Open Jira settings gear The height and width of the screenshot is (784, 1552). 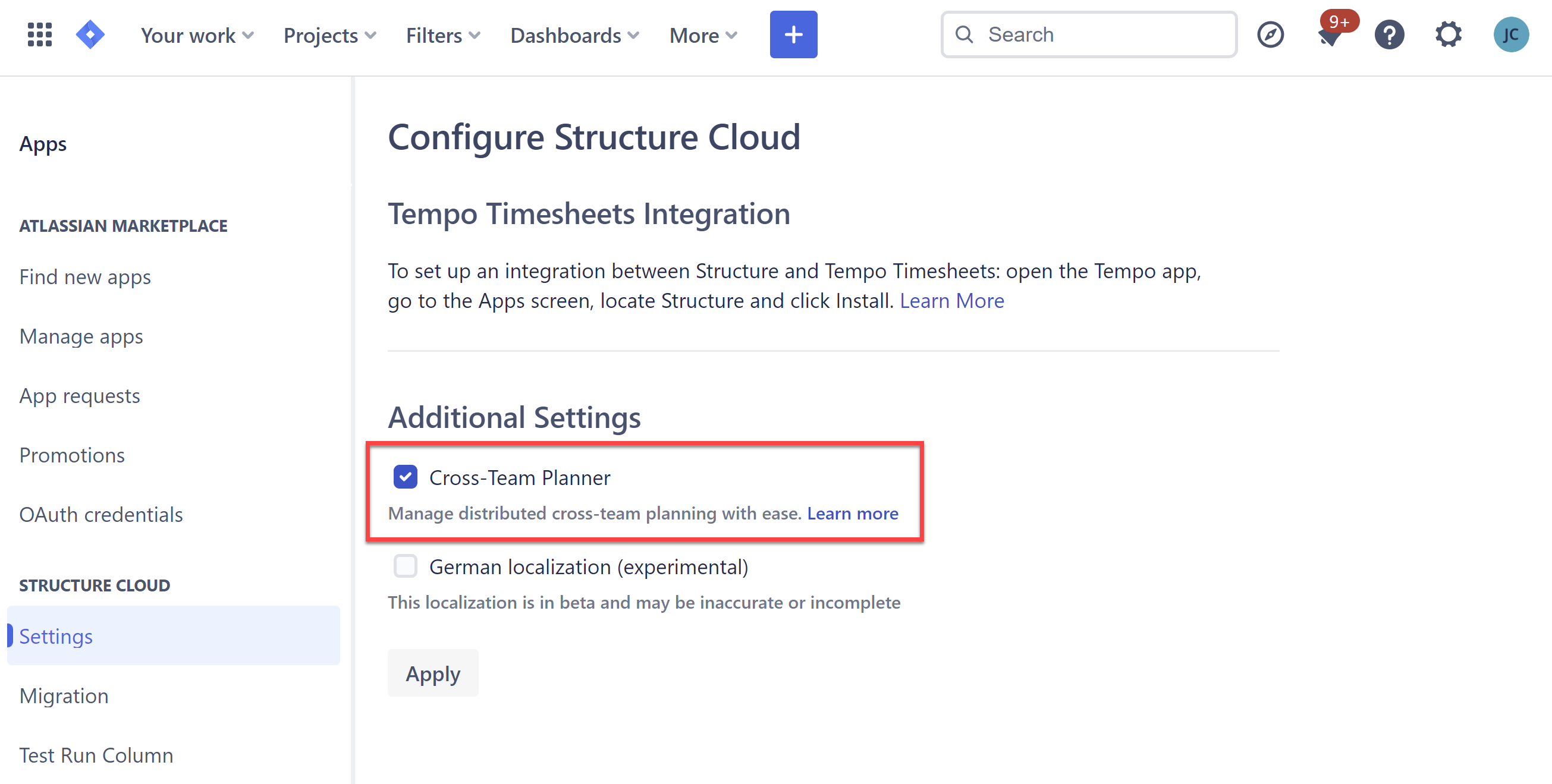coord(1449,34)
